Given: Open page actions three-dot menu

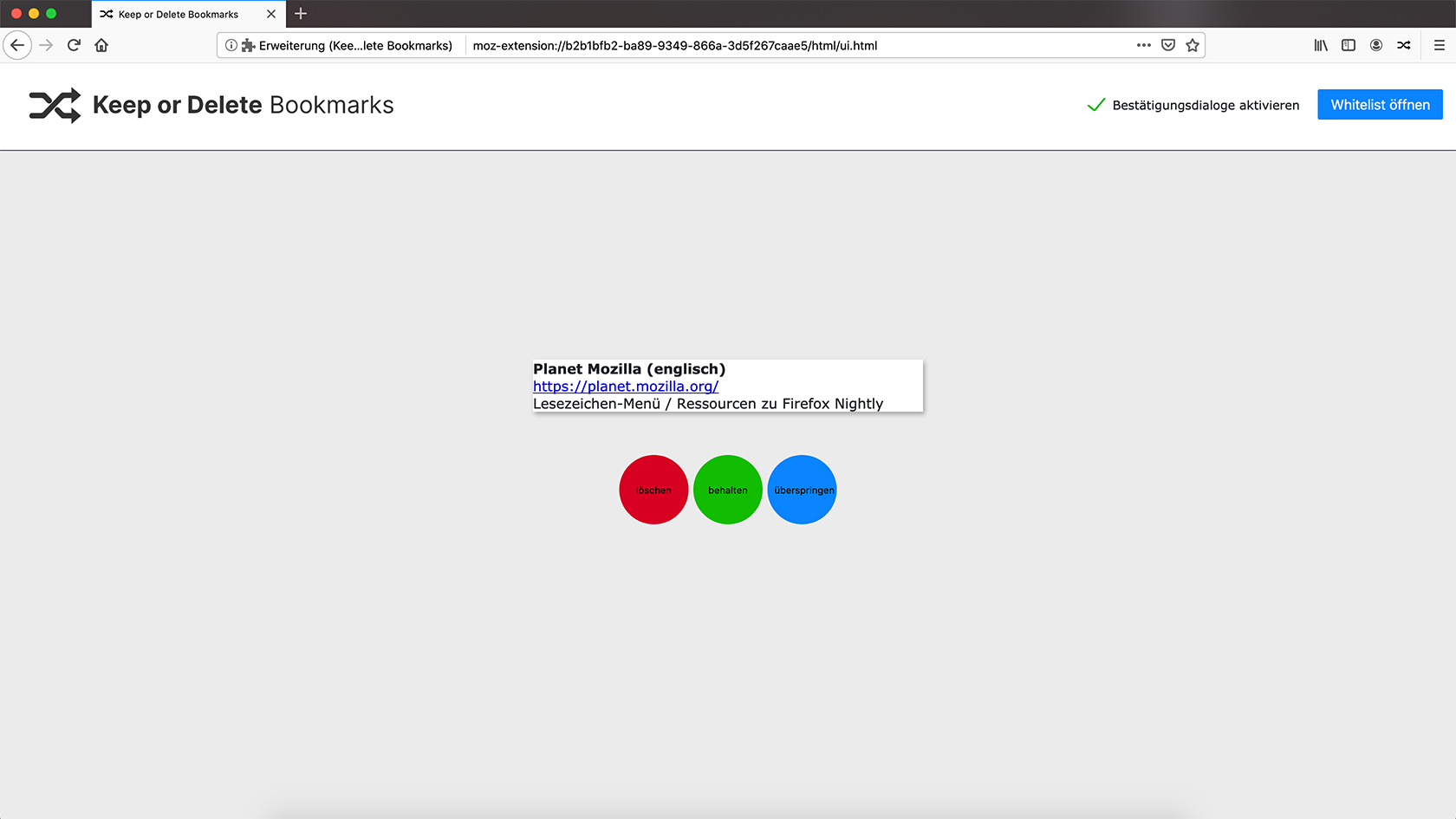Looking at the screenshot, I should tap(1144, 45).
